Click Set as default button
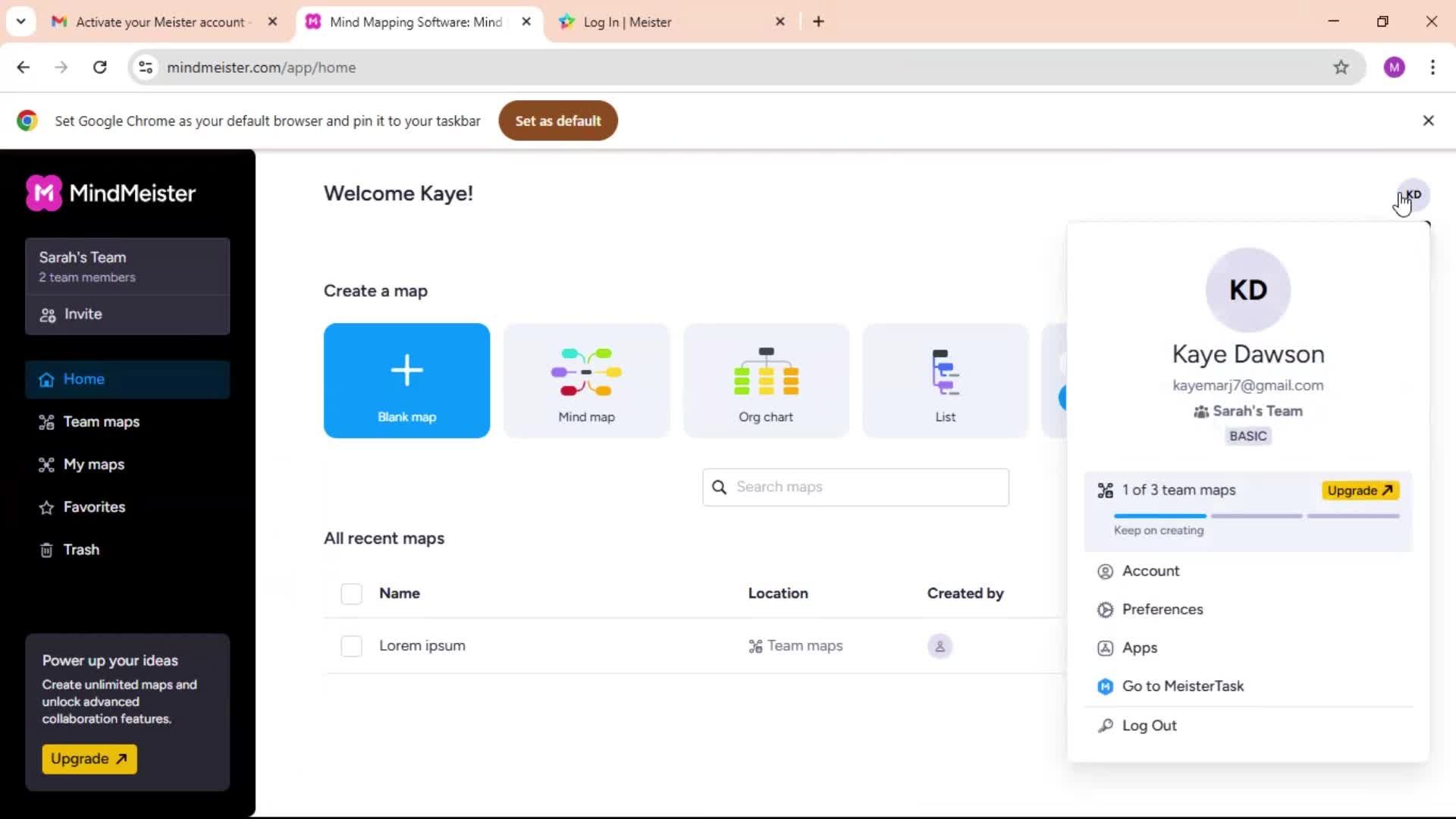This screenshot has width=1456, height=819. pos(558,121)
